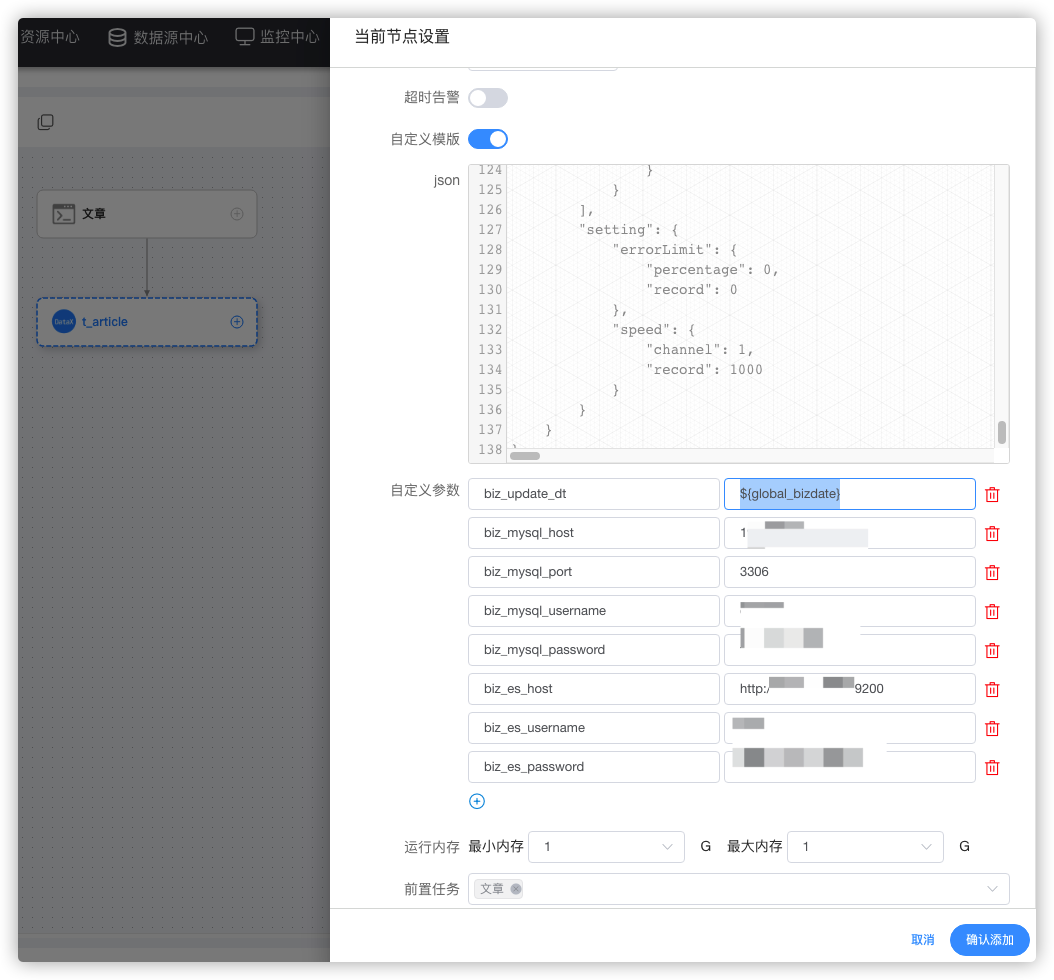The image size is (1054, 980).
Task: Add a new custom parameter with the plus icon
Action: coord(477,801)
